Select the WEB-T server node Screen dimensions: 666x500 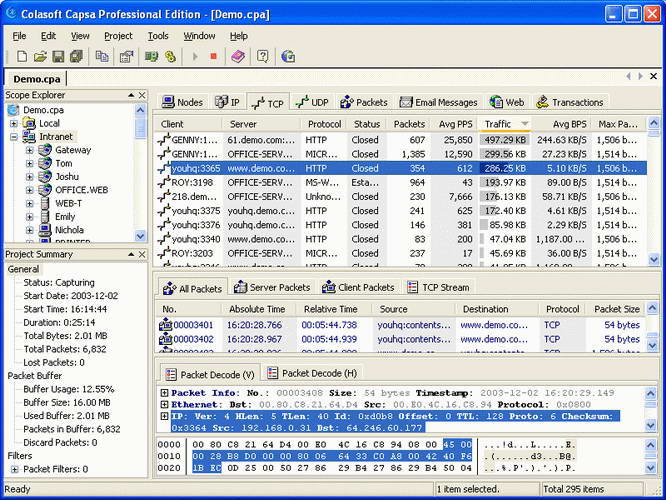(68, 203)
